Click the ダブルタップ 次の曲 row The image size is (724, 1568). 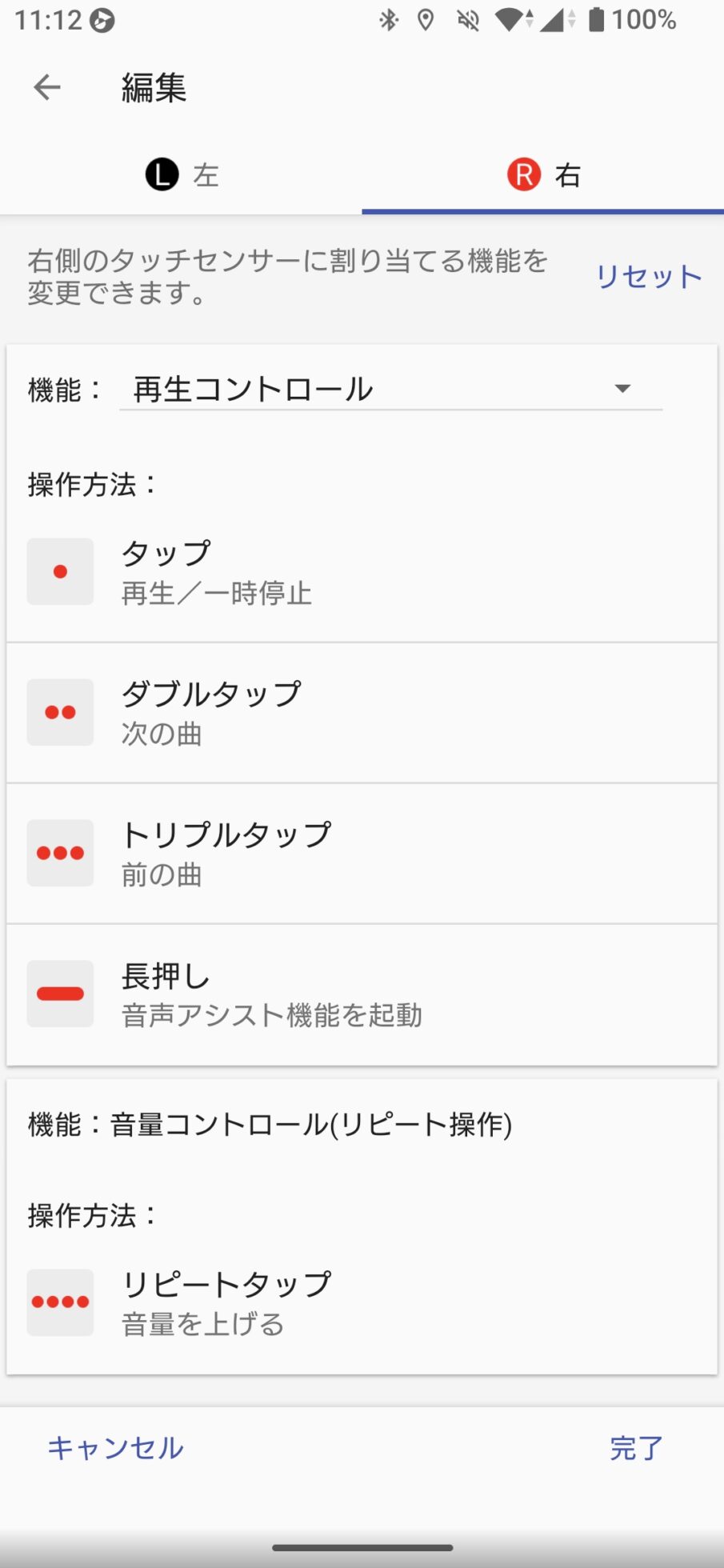pyautogui.click(x=362, y=713)
